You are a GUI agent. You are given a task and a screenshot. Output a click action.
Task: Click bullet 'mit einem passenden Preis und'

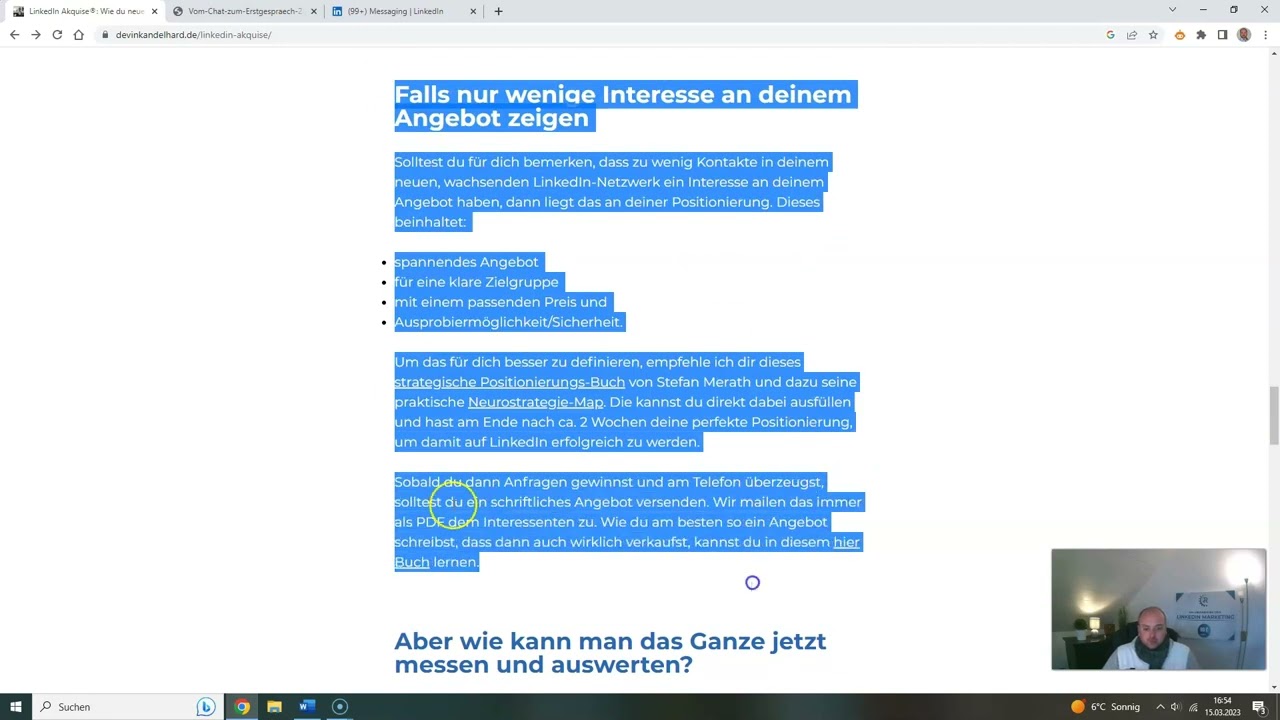point(500,302)
